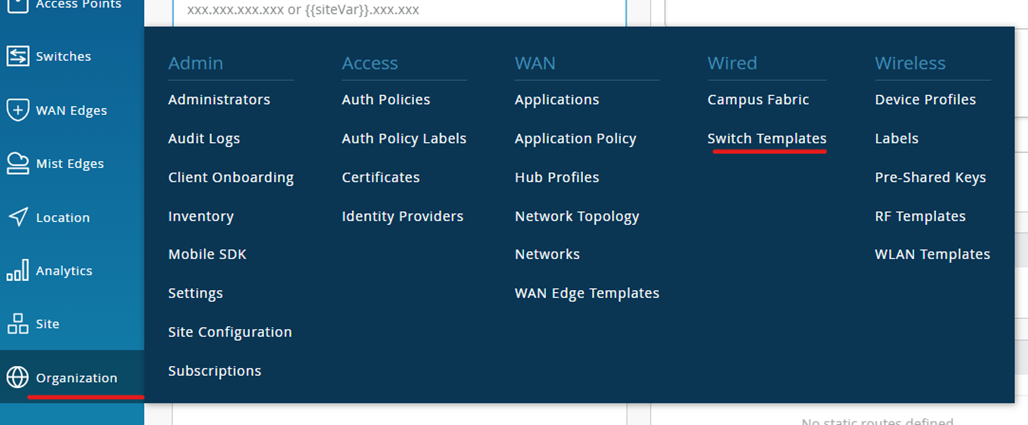Open WAN Edges in sidebar

point(71,110)
